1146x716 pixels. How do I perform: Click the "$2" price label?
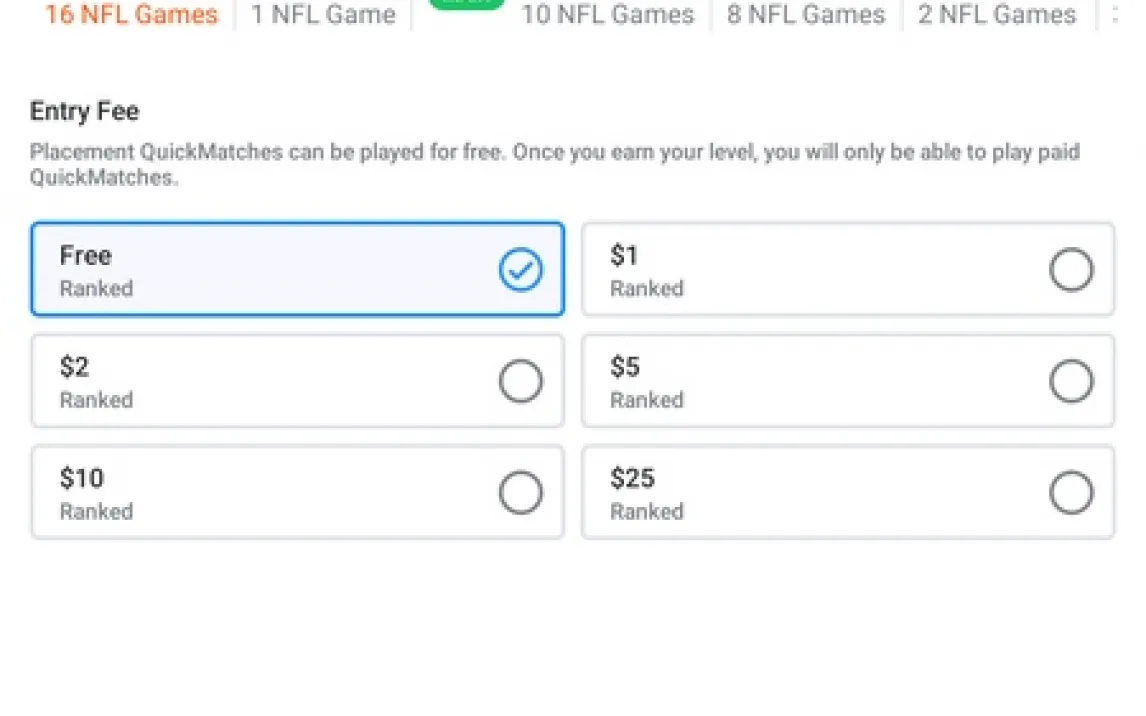click(x=74, y=367)
